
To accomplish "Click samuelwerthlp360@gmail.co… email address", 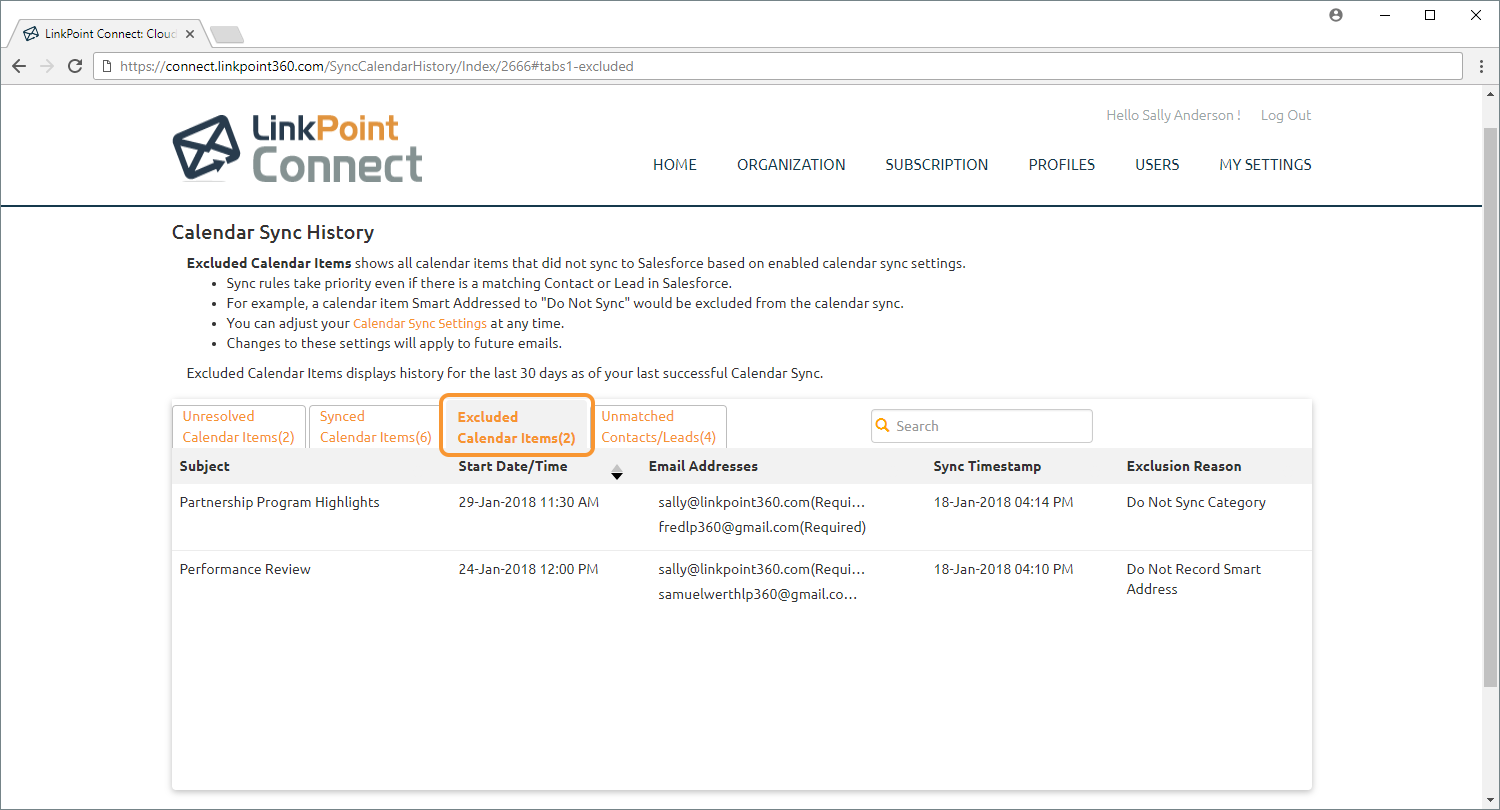I will [758, 594].
